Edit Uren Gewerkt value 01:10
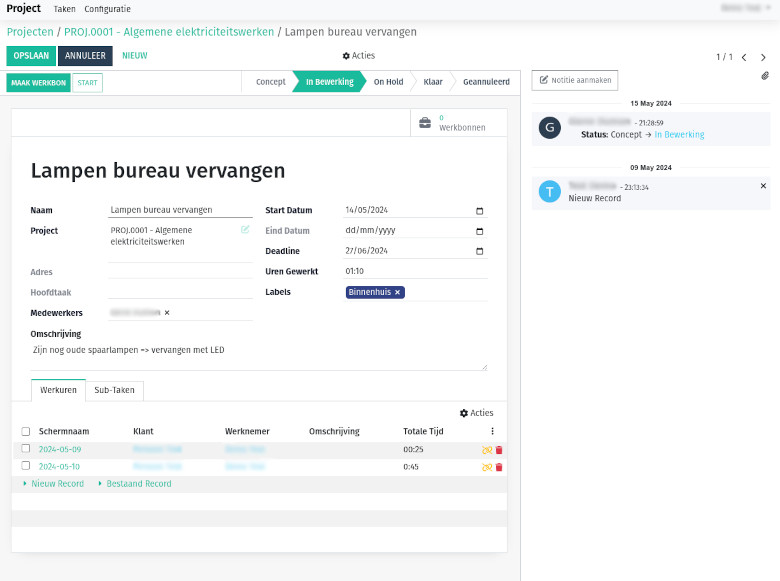780x581 pixels. [x=415, y=271]
